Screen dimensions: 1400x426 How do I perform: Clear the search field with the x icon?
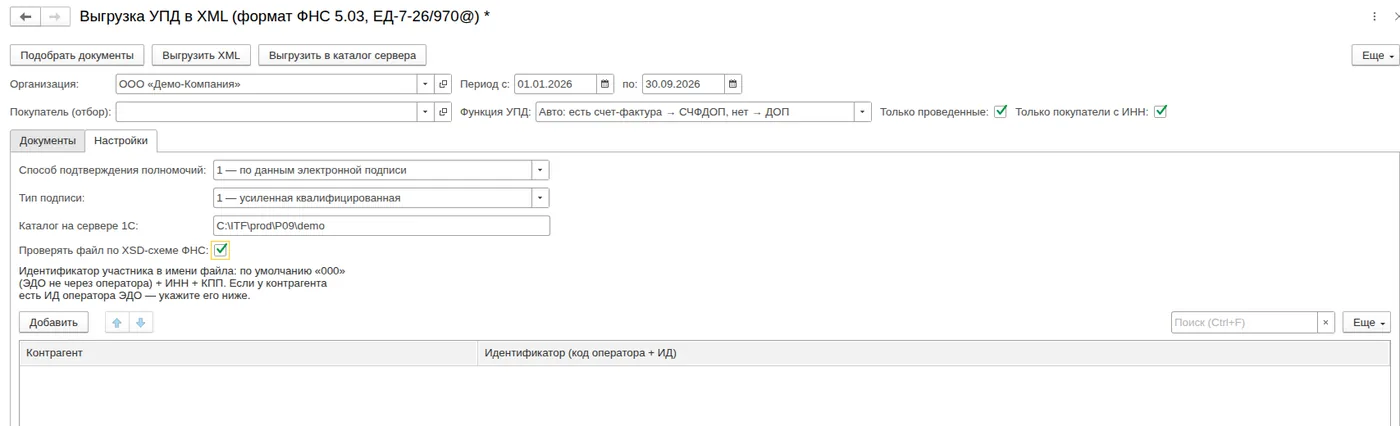click(1326, 322)
